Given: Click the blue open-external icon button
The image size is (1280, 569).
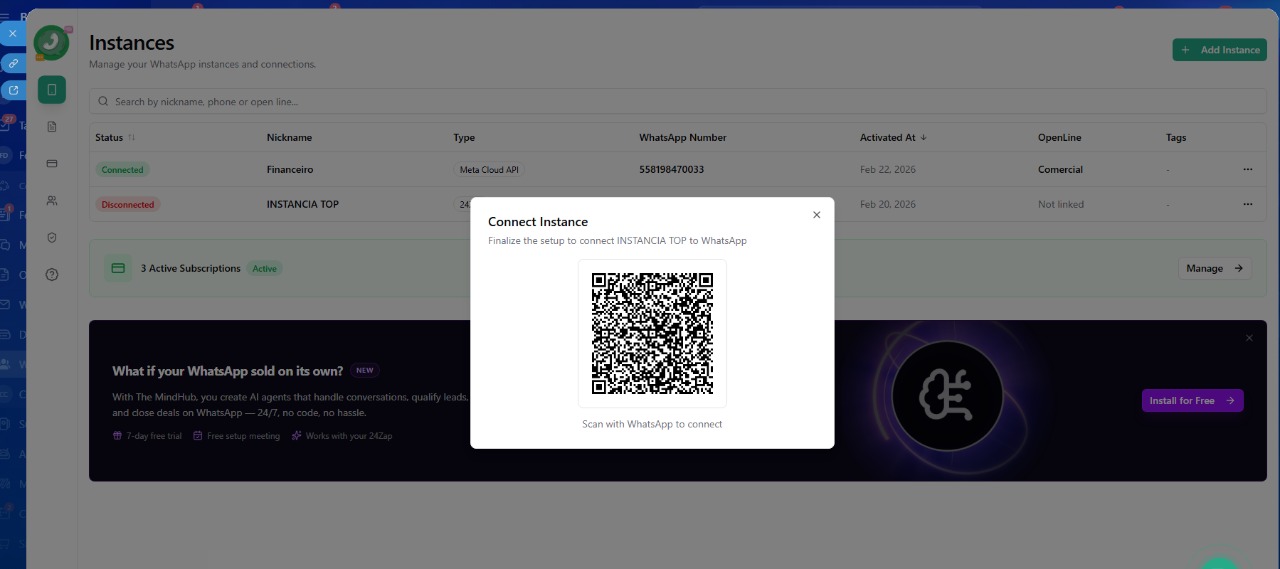Looking at the screenshot, I should (13, 90).
